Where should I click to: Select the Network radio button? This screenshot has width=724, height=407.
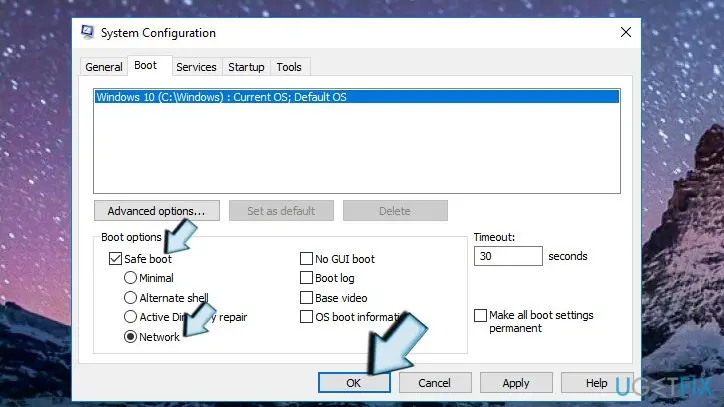pos(130,337)
